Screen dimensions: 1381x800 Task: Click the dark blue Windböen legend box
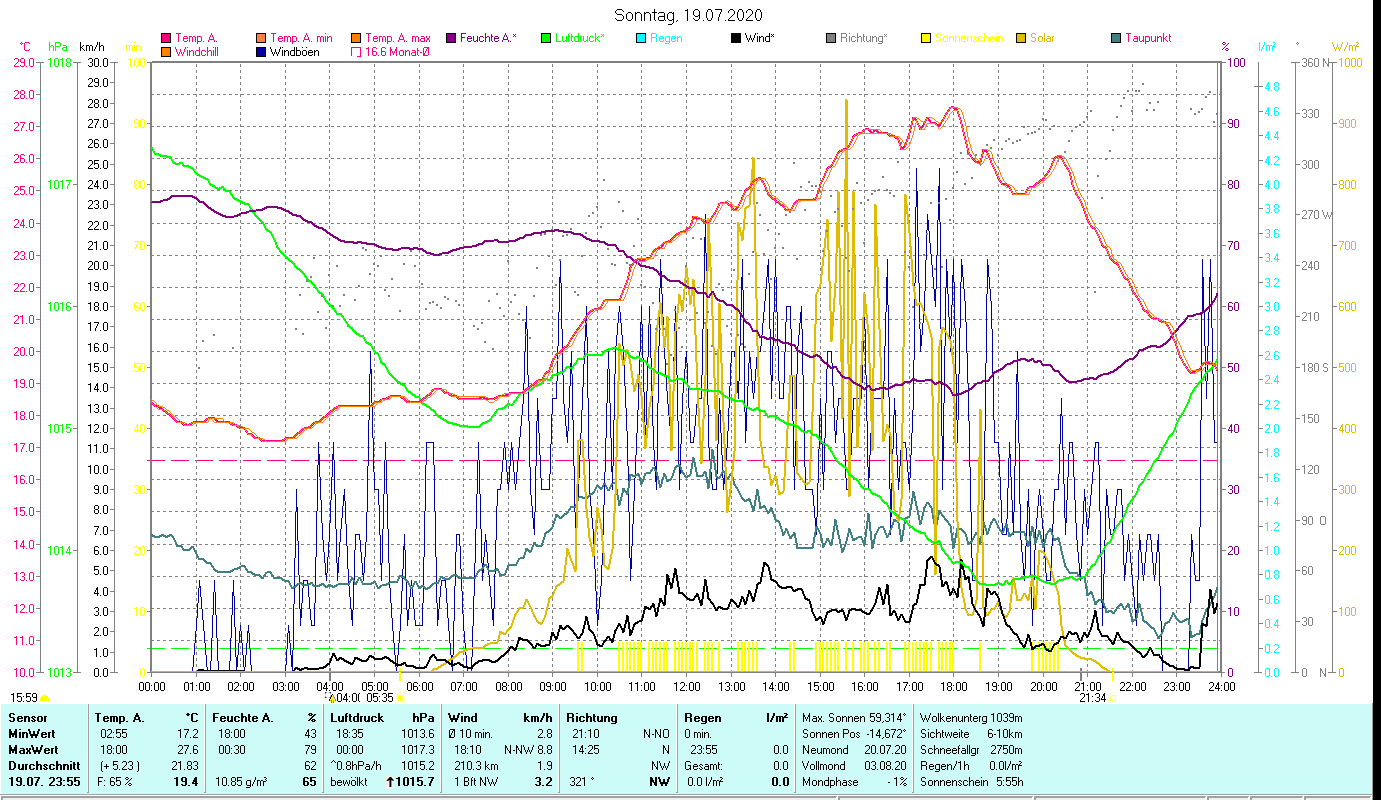point(261,52)
